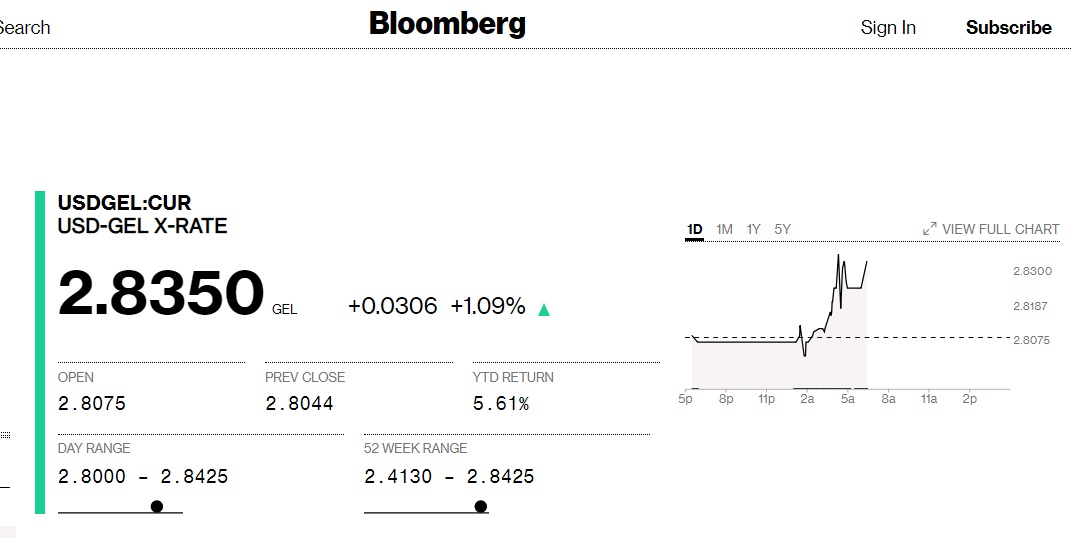The height and width of the screenshot is (538, 1072).
Task: Click the PREV CLOSE value 2.8044
Action: click(x=299, y=404)
